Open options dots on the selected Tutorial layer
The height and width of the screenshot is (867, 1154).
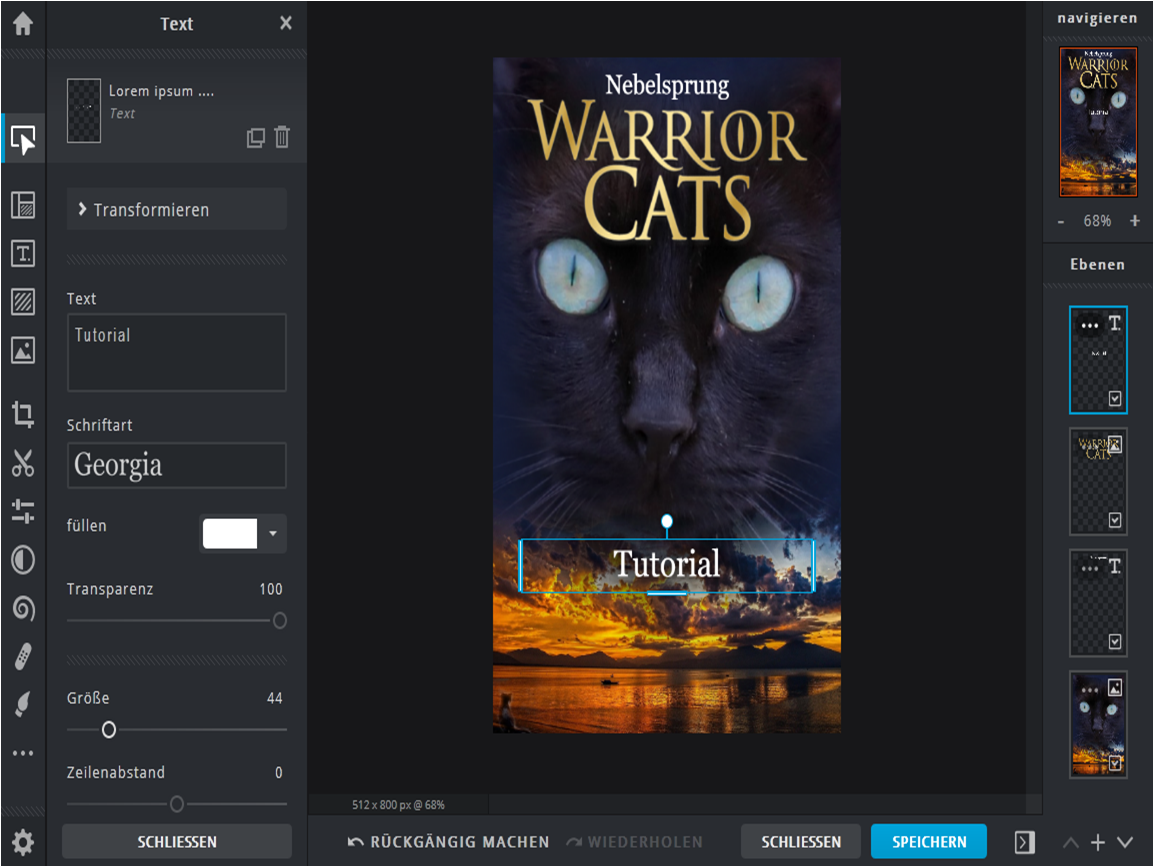click(1090, 325)
